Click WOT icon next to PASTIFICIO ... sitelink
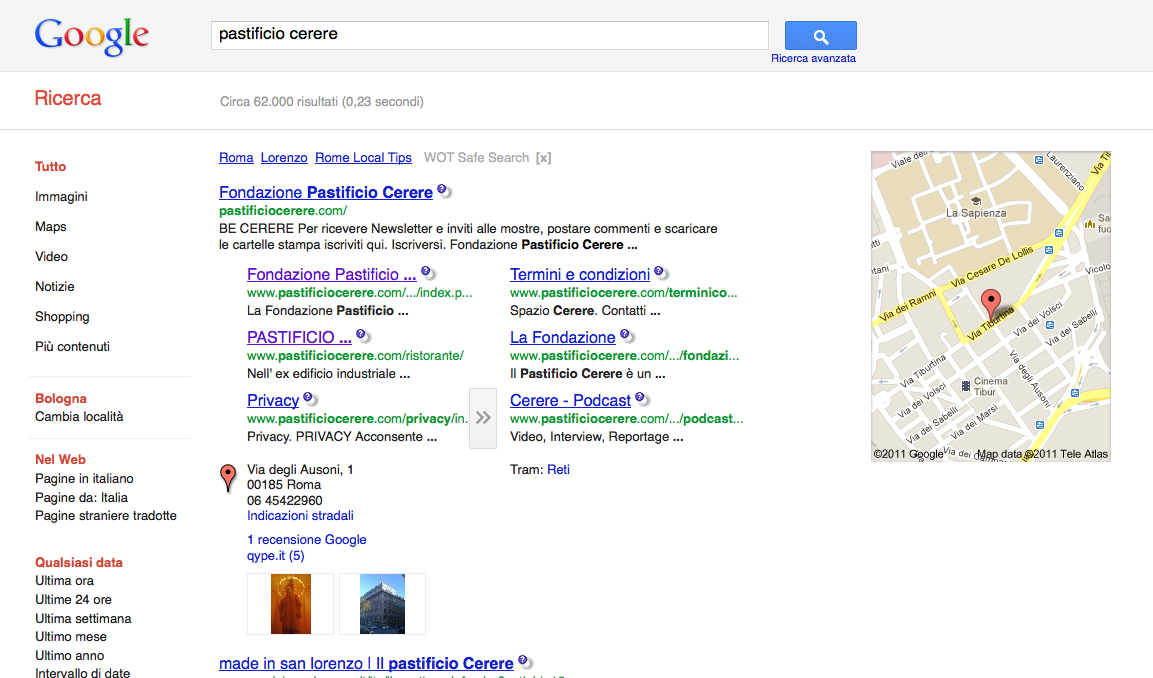 tap(363, 336)
